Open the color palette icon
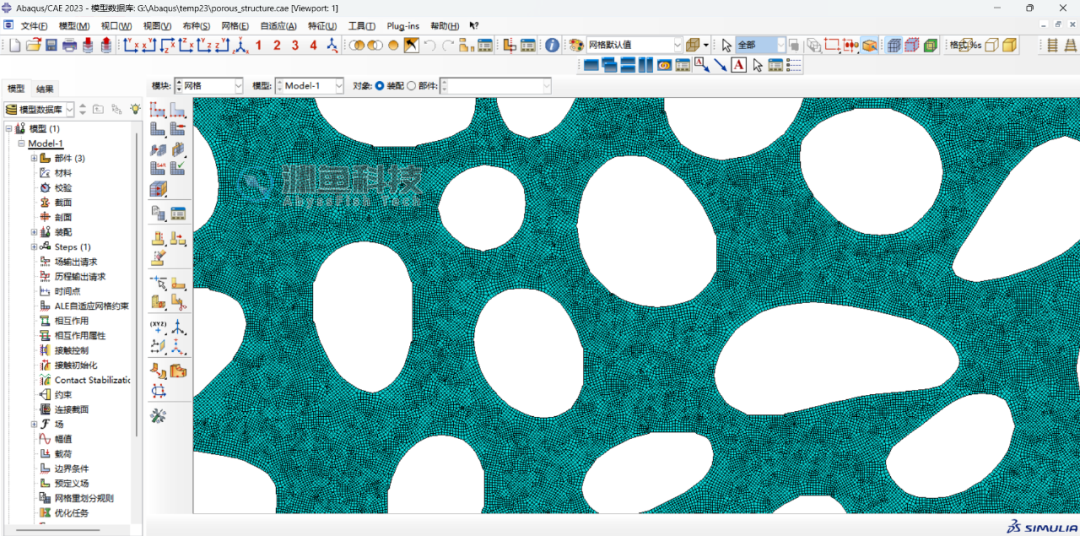Image resolution: width=1080 pixels, height=536 pixels. [576, 45]
